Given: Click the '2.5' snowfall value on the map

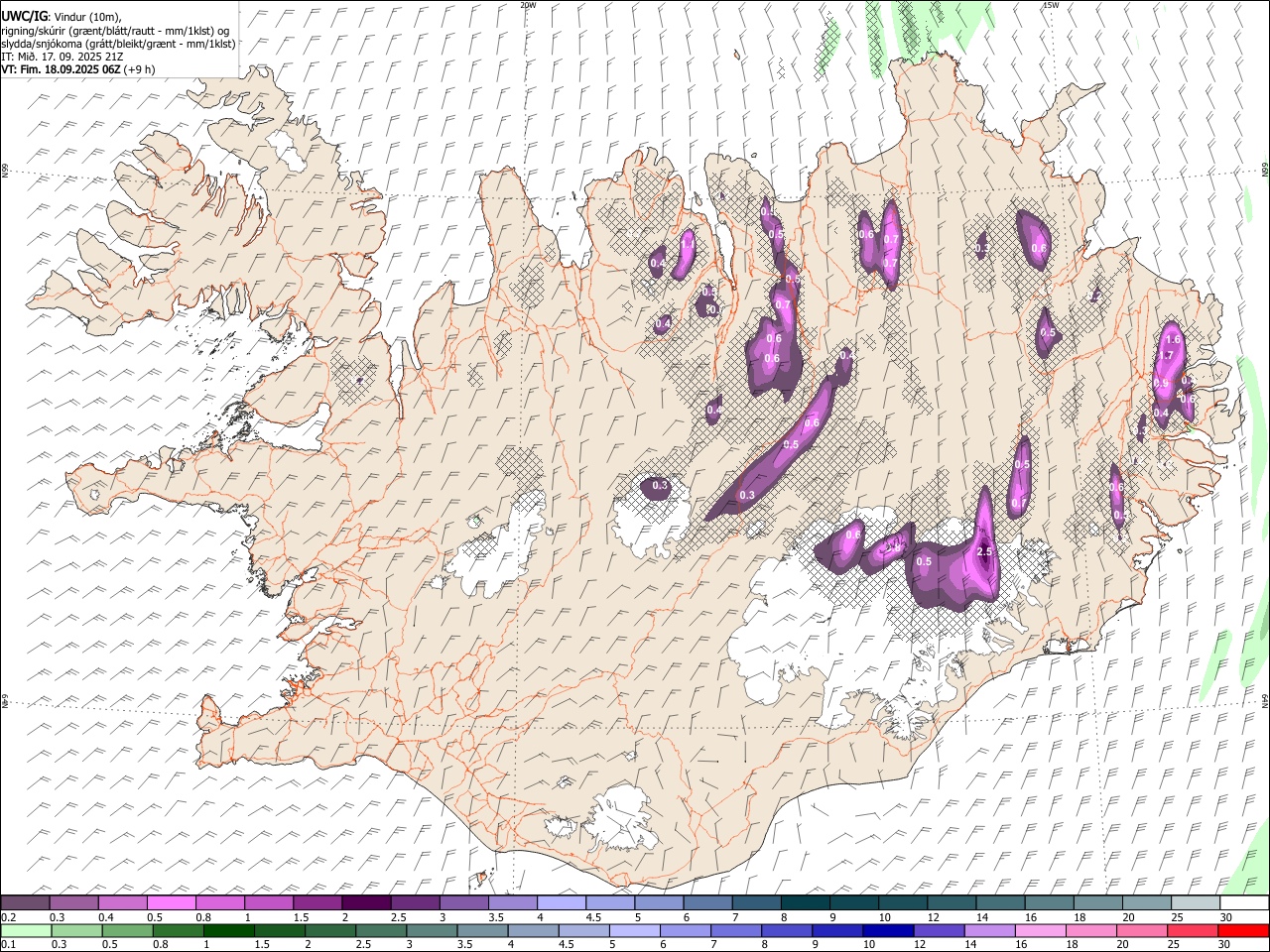Looking at the screenshot, I should click(x=984, y=551).
